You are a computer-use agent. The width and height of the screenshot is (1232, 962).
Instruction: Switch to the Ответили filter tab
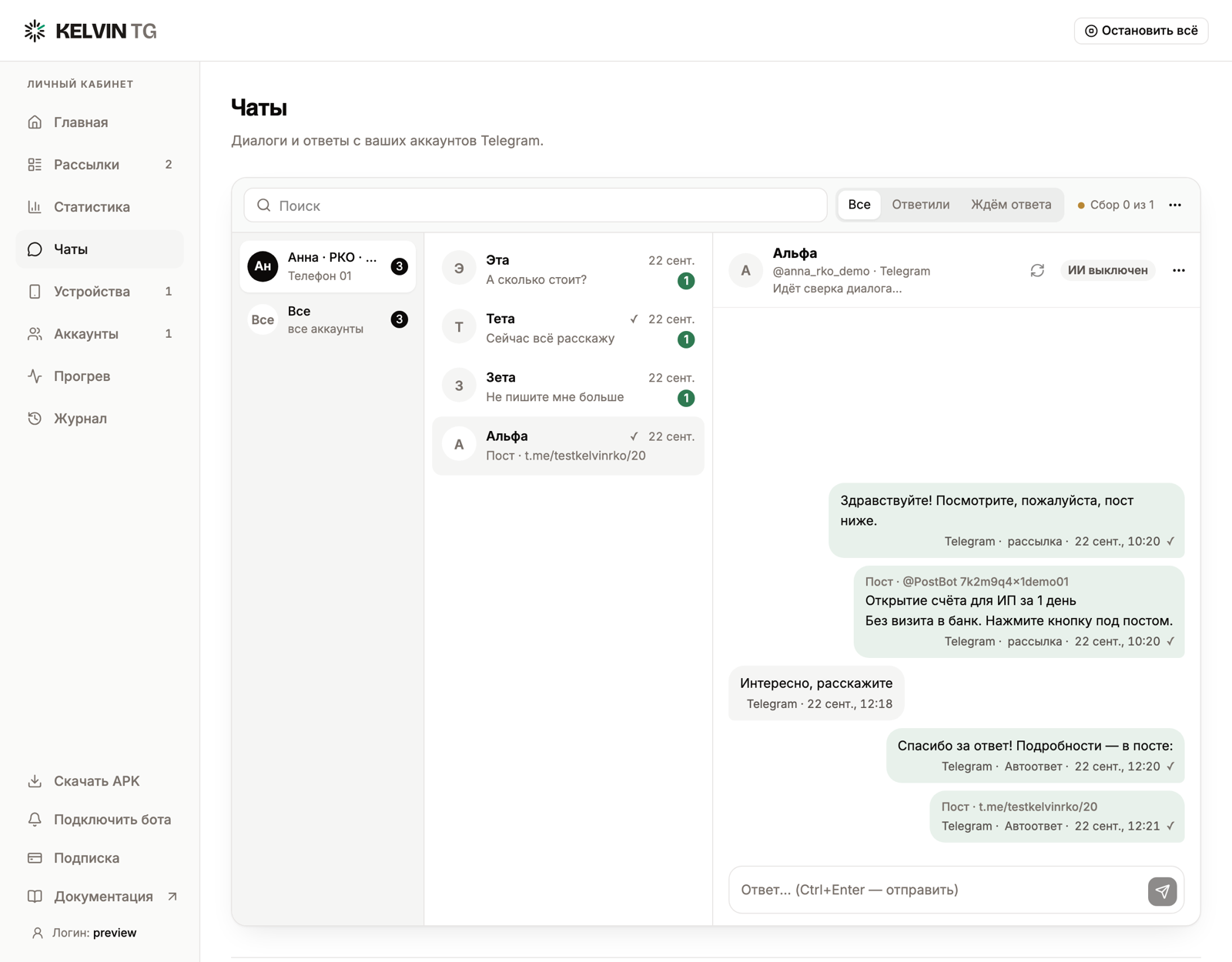pyautogui.click(x=921, y=205)
